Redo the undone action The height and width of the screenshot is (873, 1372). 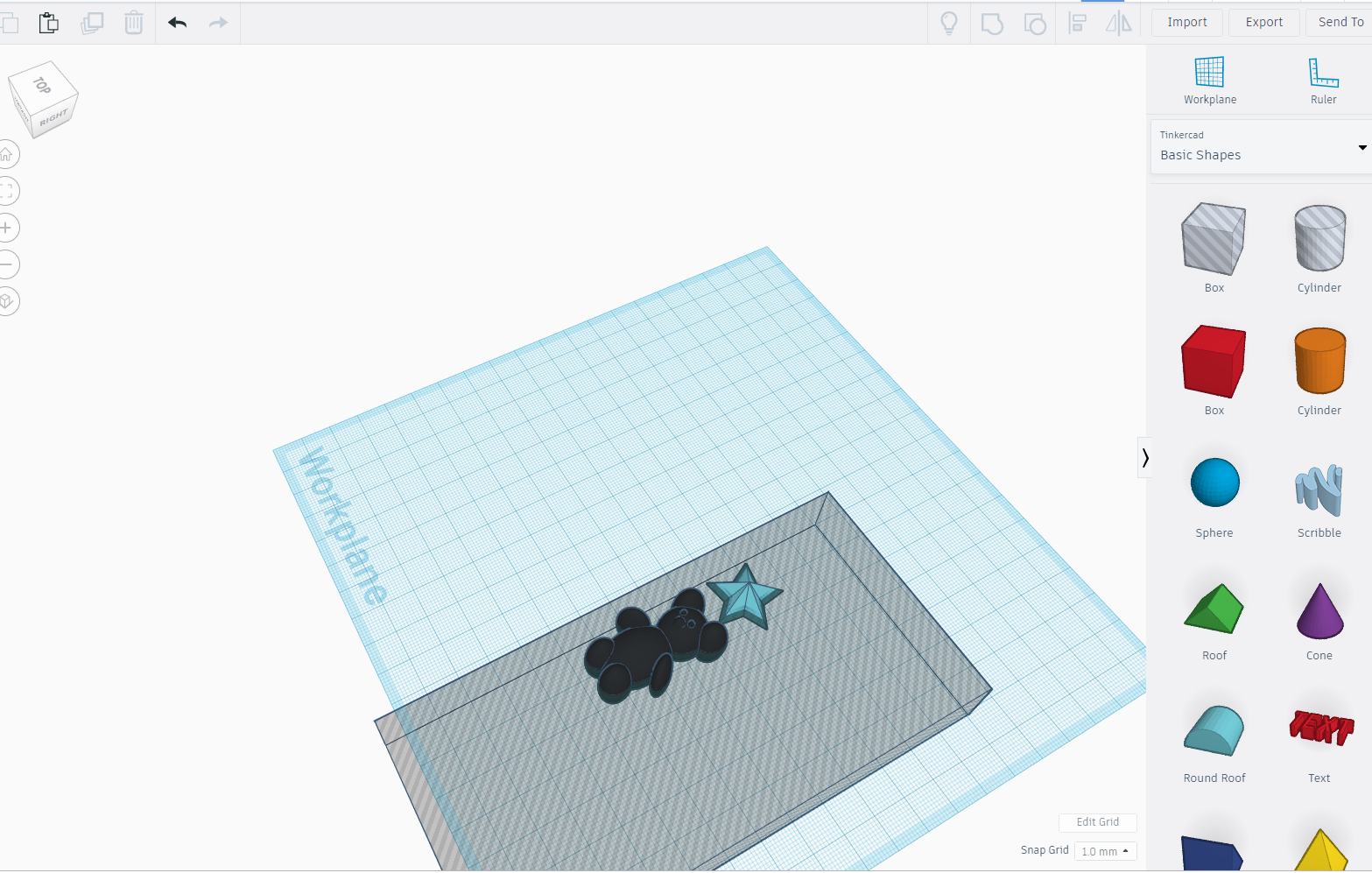pos(218,23)
